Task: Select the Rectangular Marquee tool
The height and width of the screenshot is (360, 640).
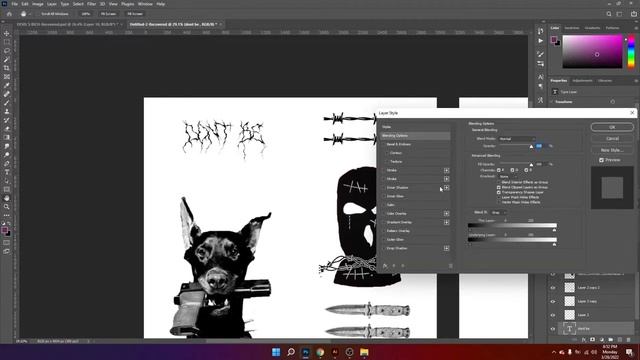Action: 7,42
